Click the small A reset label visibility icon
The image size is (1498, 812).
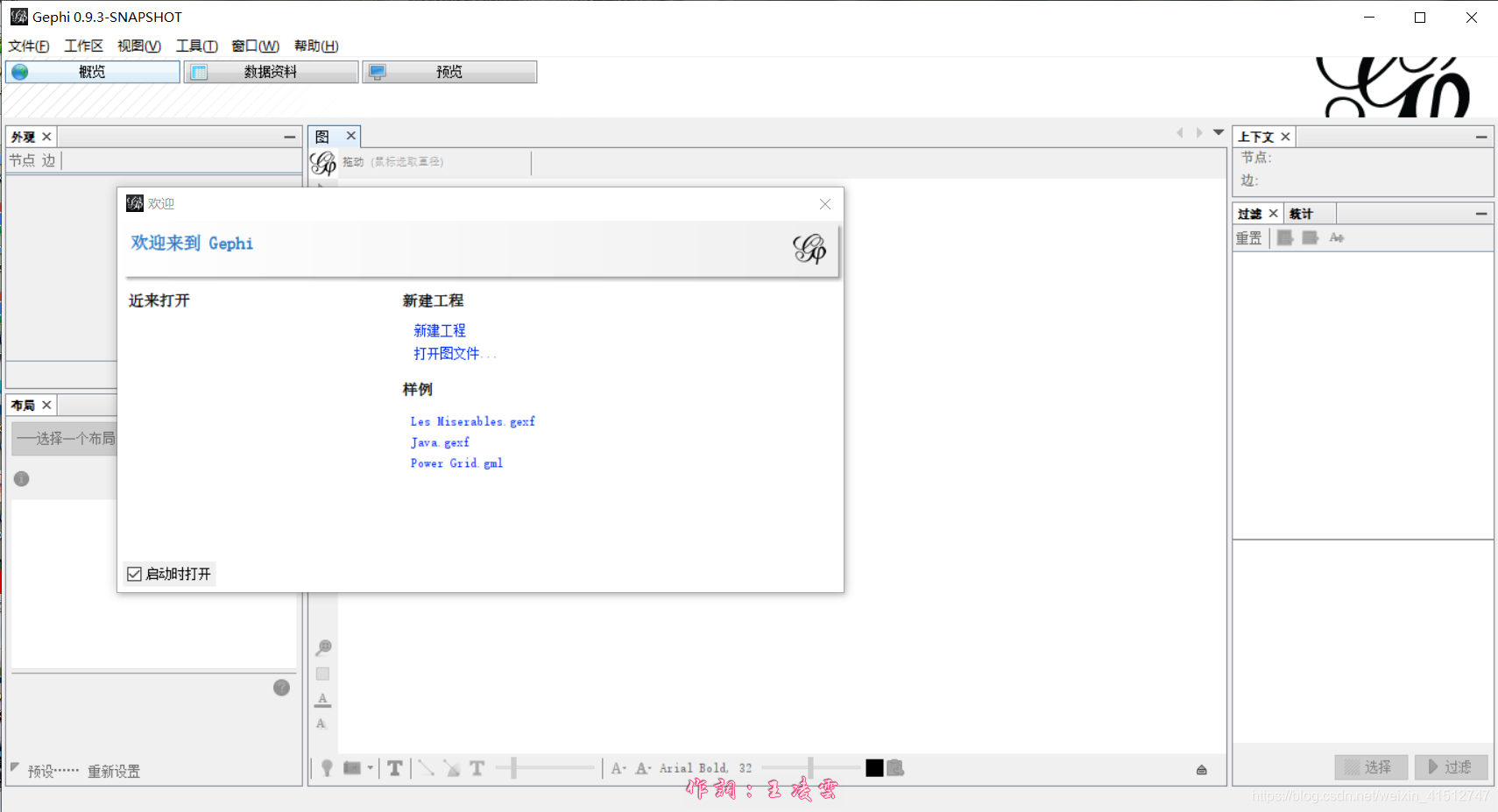click(x=321, y=724)
